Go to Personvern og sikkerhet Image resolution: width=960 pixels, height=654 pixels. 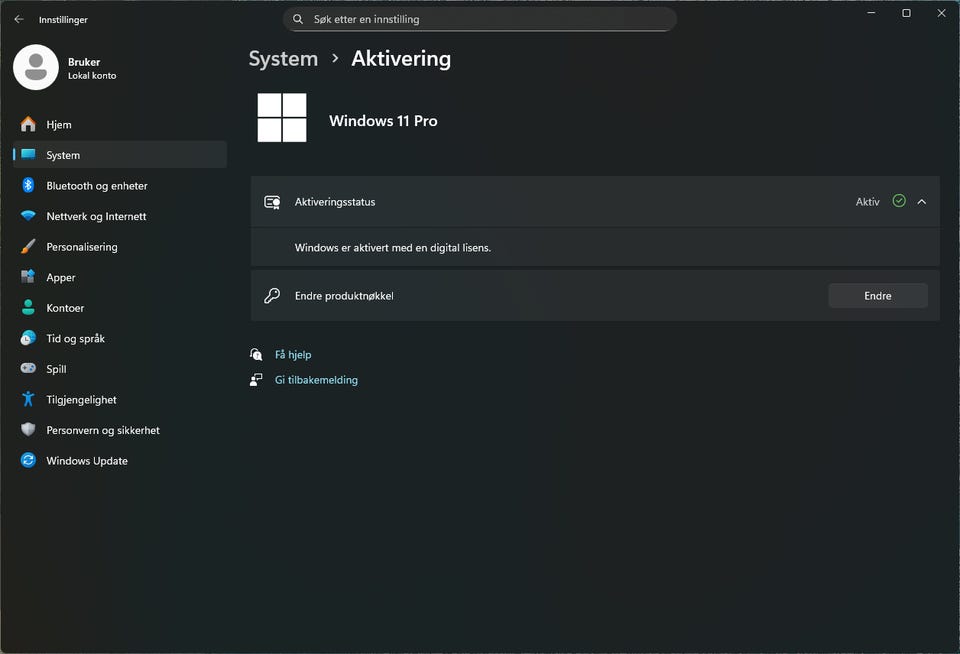point(120,430)
